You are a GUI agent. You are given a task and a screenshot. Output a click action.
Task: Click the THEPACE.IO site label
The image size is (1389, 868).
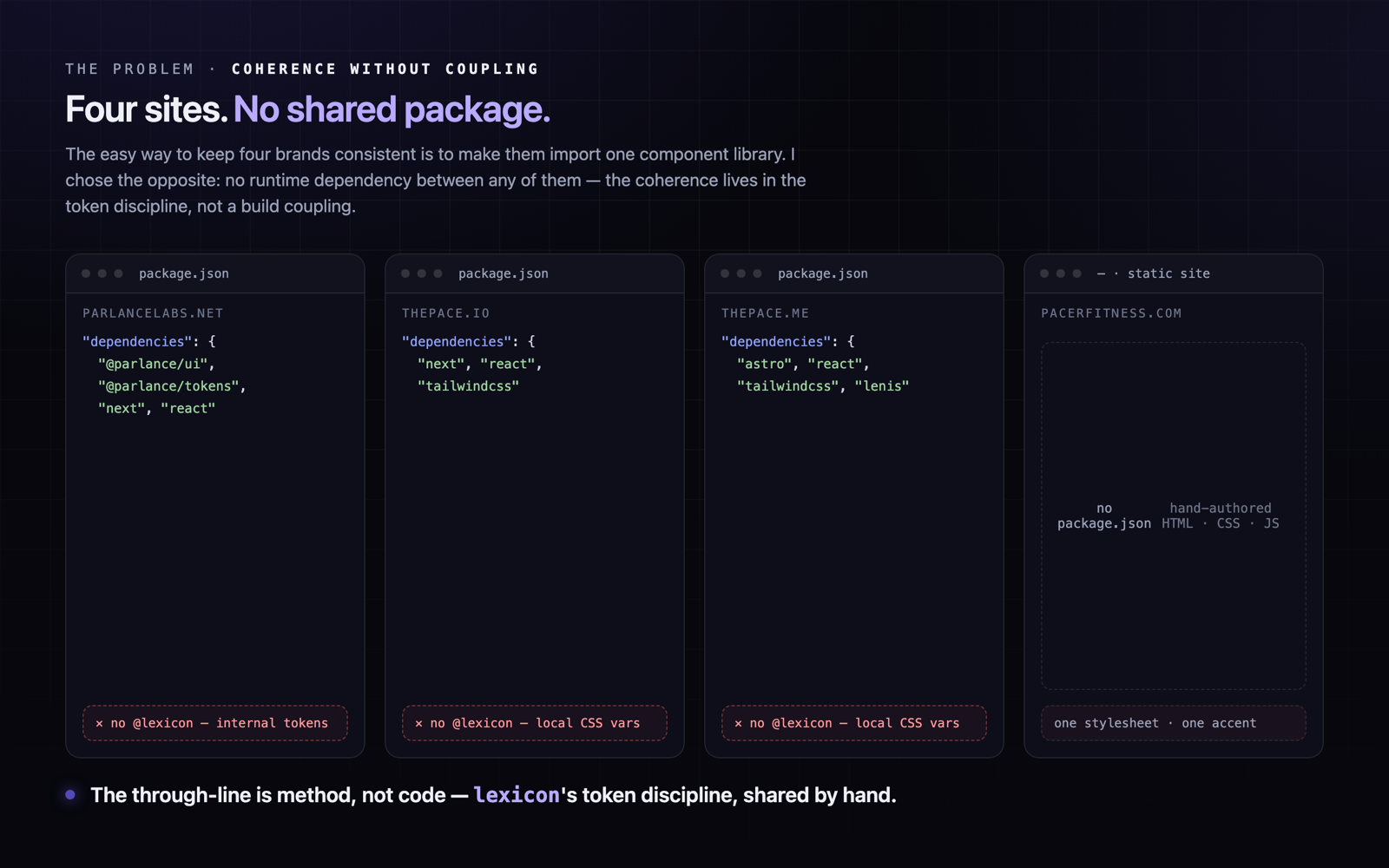(445, 313)
